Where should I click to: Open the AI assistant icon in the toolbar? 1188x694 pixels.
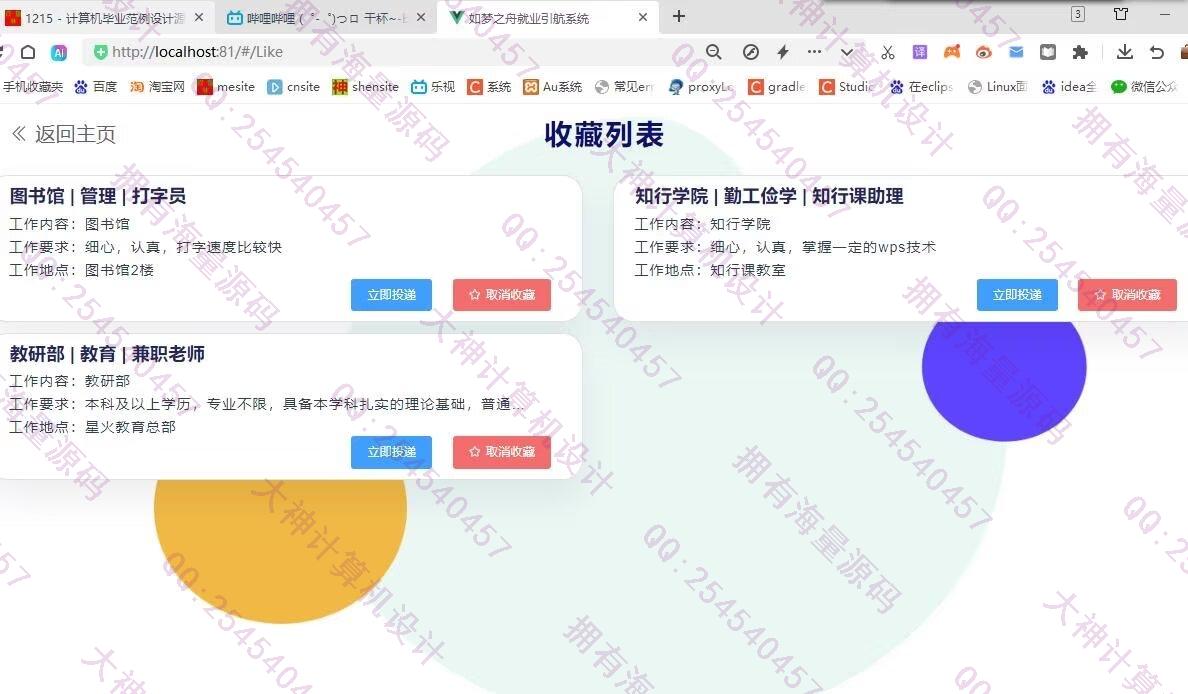59,52
